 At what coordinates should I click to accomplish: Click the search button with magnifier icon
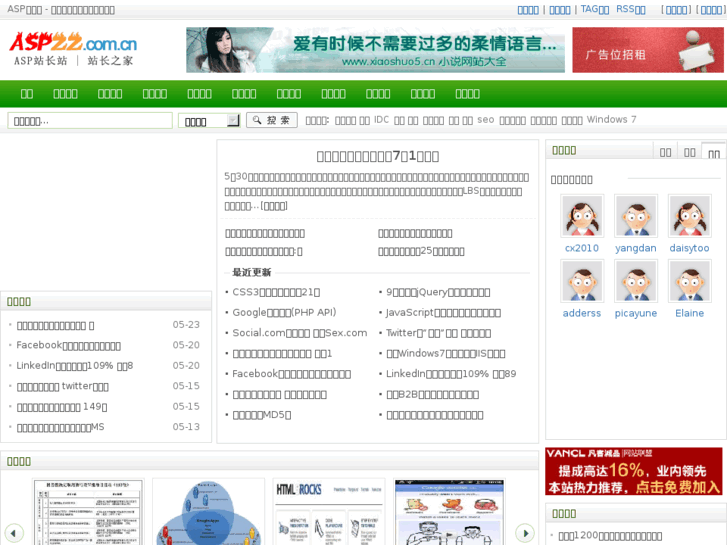pyautogui.click(x=272, y=120)
